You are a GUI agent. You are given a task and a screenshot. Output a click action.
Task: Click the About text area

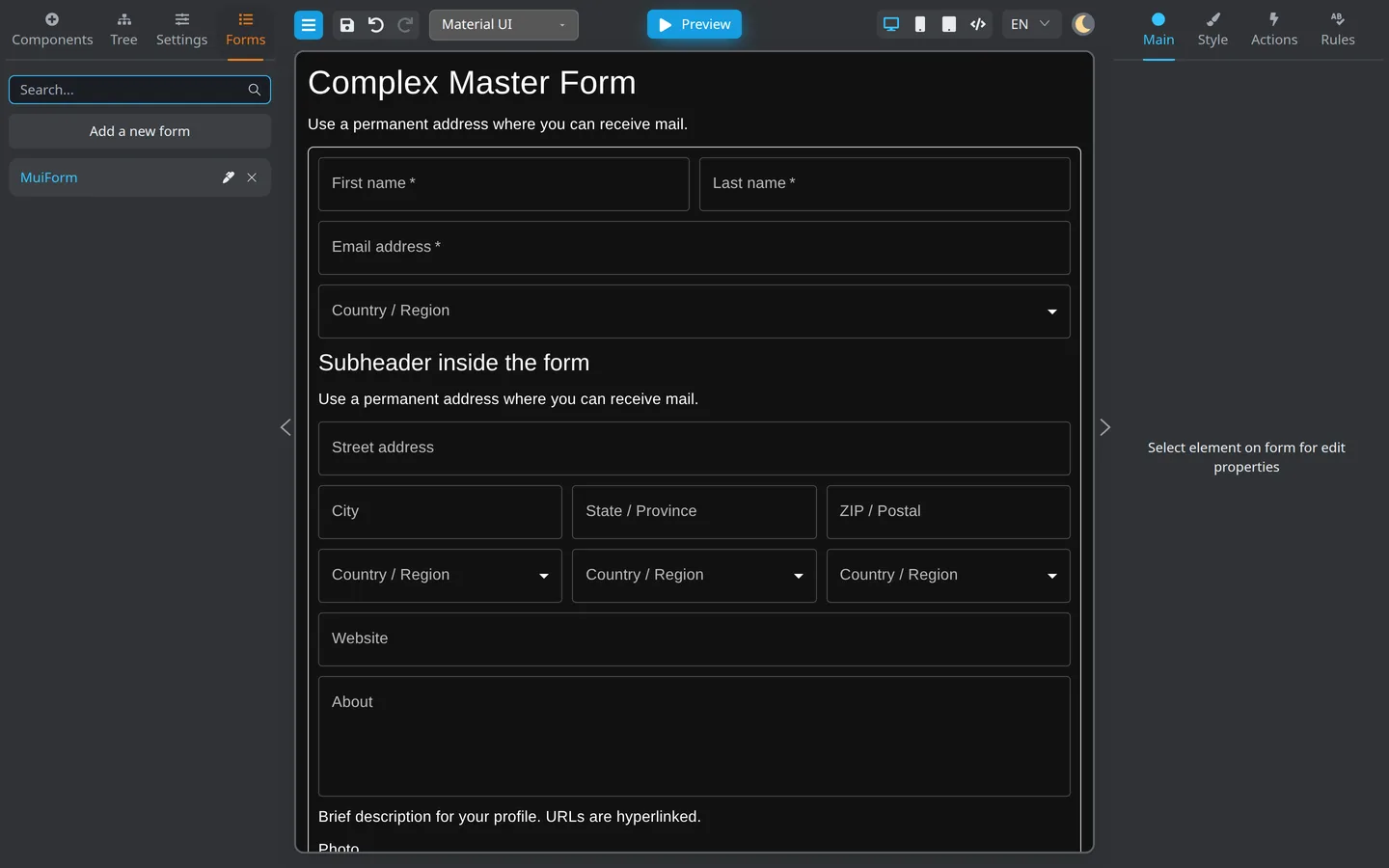694,736
